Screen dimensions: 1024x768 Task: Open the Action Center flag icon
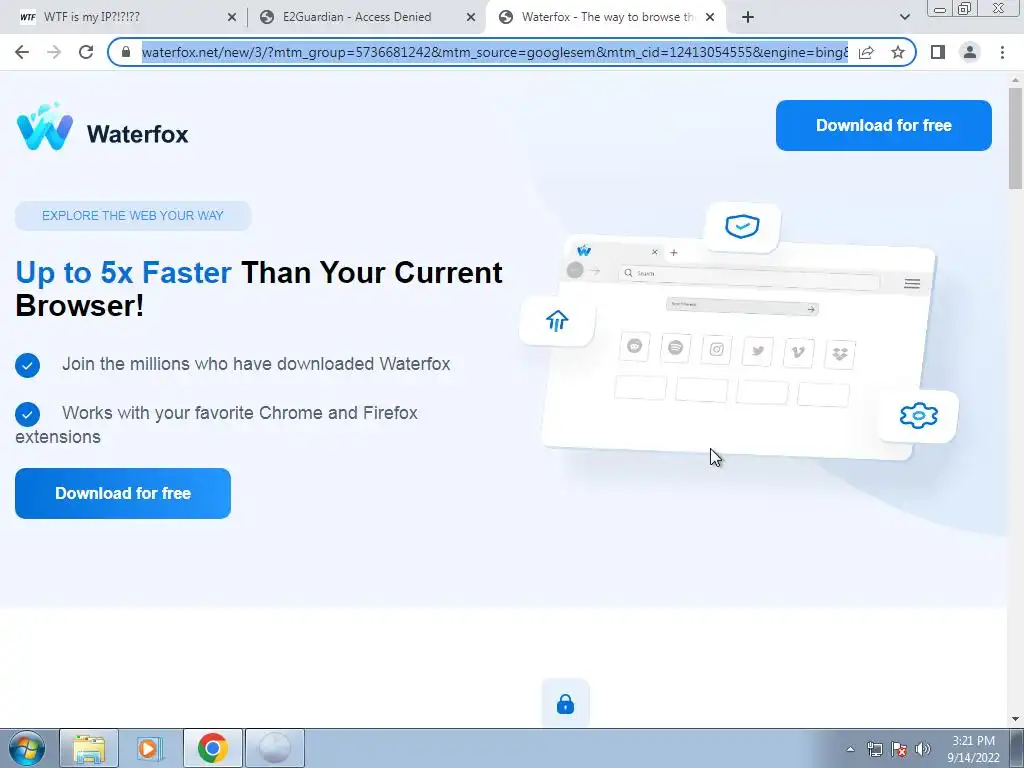[x=899, y=749]
